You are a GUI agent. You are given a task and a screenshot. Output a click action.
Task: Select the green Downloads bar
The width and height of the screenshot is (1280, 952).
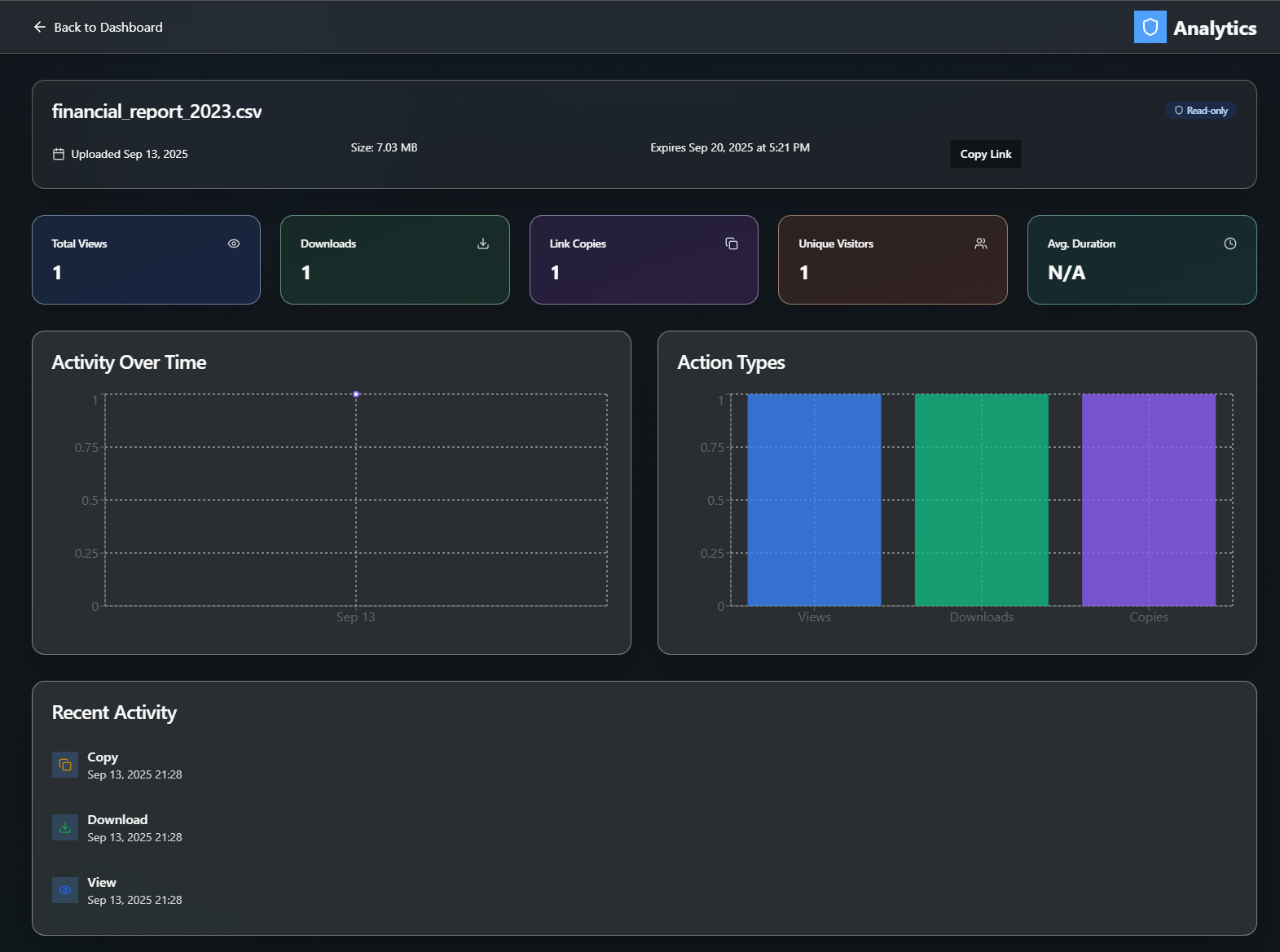pyautogui.click(x=981, y=499)
